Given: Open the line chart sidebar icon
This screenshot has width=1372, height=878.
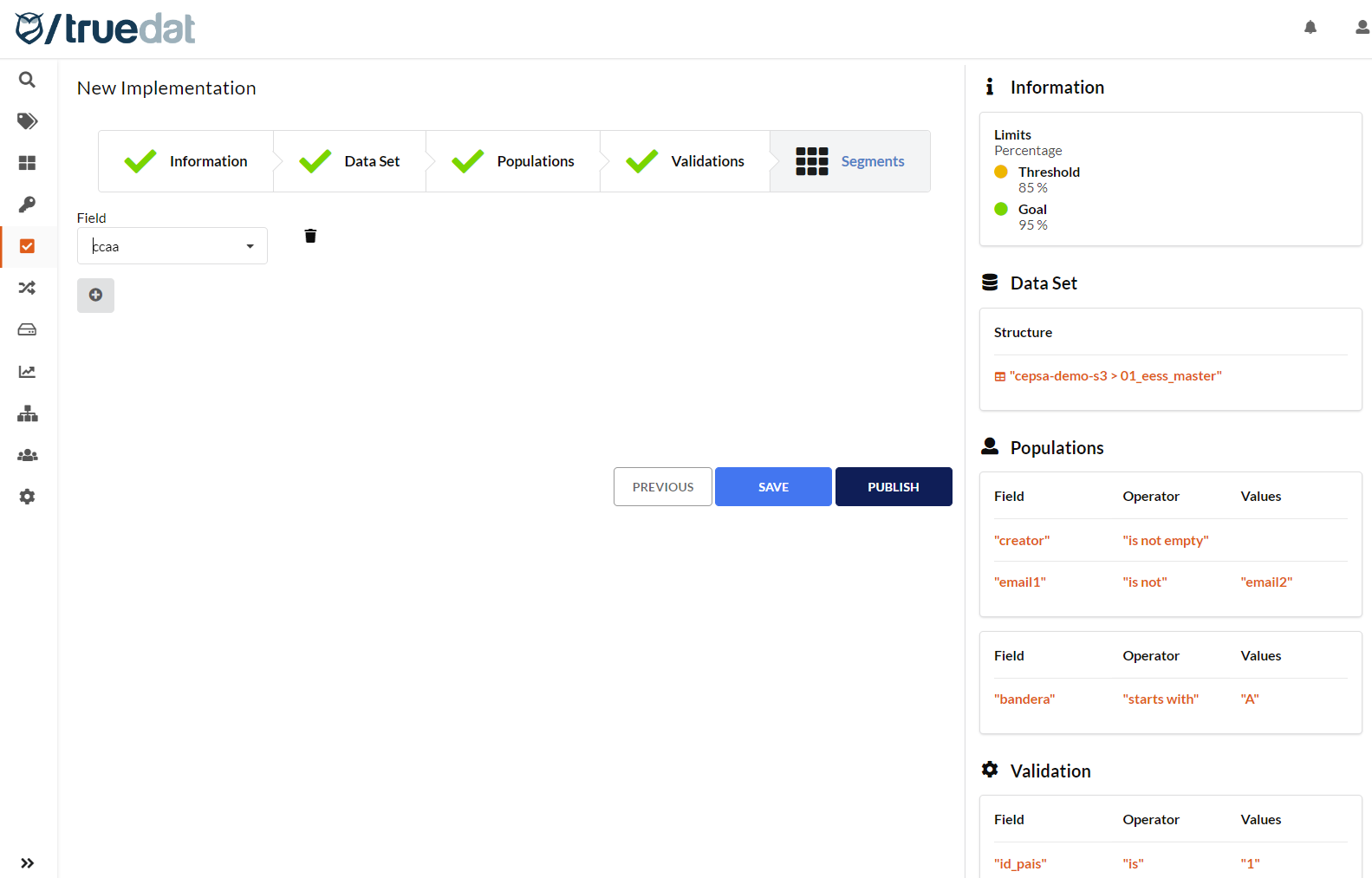Looking at the screenshot, I should 27,372.
